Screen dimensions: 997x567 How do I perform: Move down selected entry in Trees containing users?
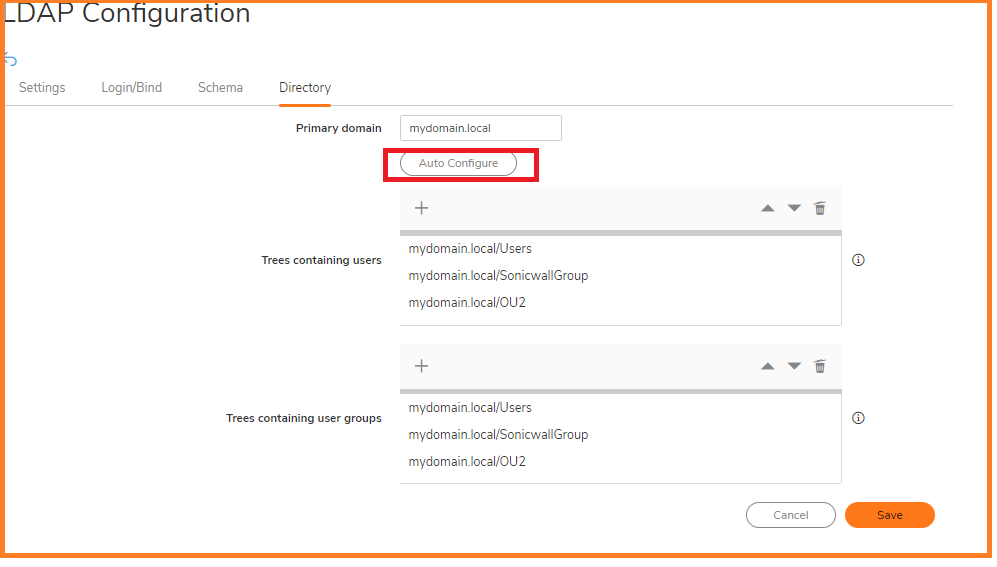pyautogui.click(x=794, y=208)
